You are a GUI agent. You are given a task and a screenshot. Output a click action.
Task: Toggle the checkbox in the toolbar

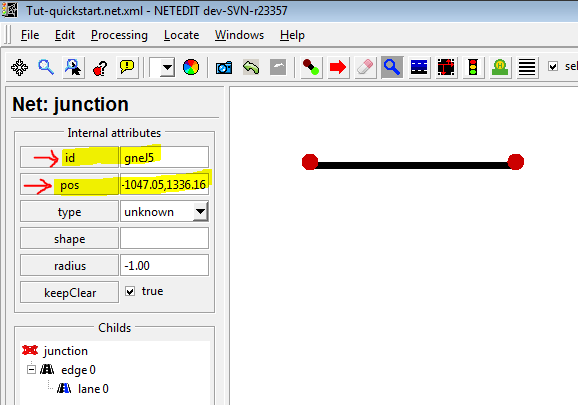tap(553, 66)
